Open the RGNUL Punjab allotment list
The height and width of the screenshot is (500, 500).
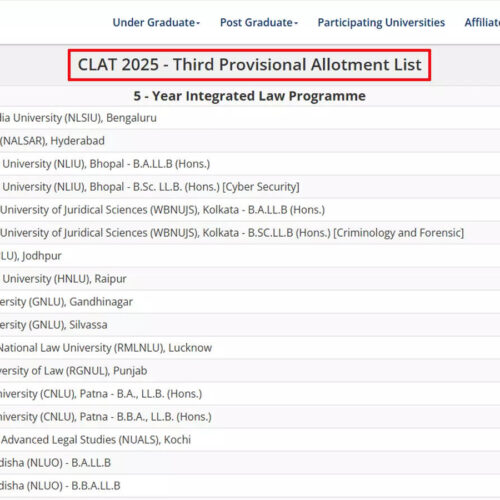coord(74,371)
